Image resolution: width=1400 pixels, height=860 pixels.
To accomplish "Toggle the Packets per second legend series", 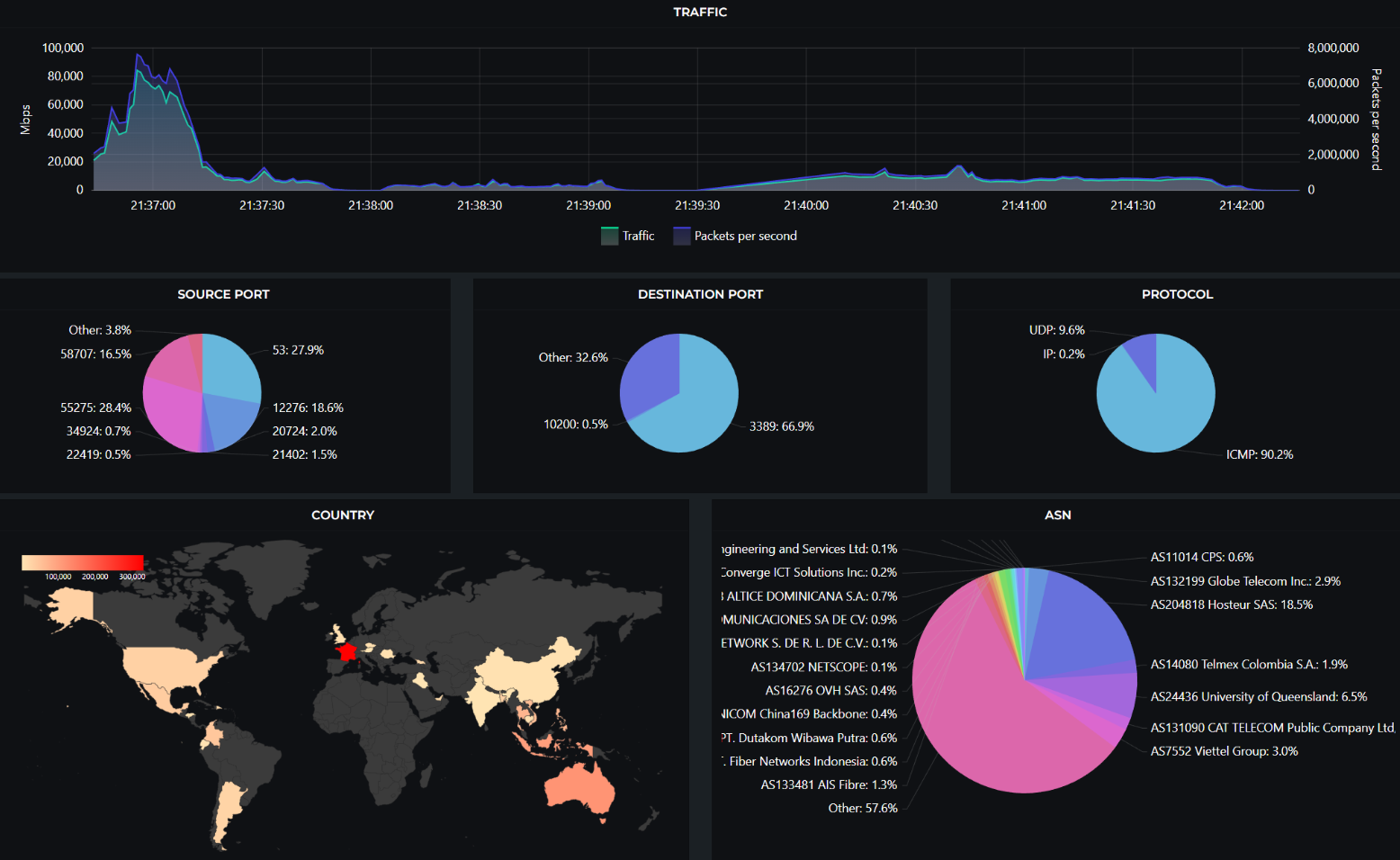I will coord(735,236).
